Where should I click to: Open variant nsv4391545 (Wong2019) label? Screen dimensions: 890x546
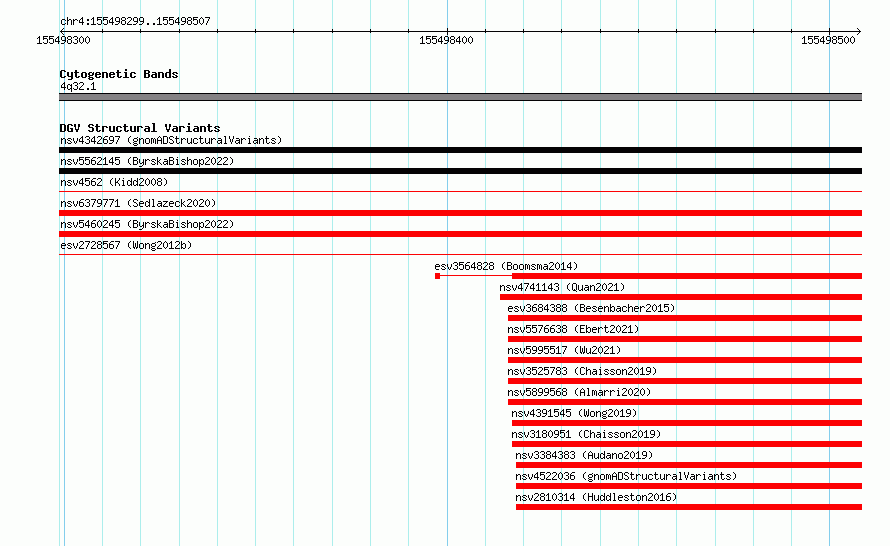pos(574,413)
